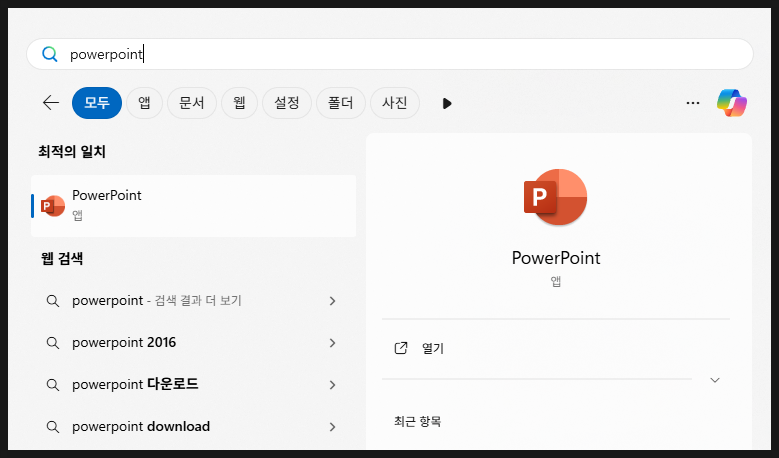
Task: Click the search magnifier icon in search box
Action: point(50,54)
